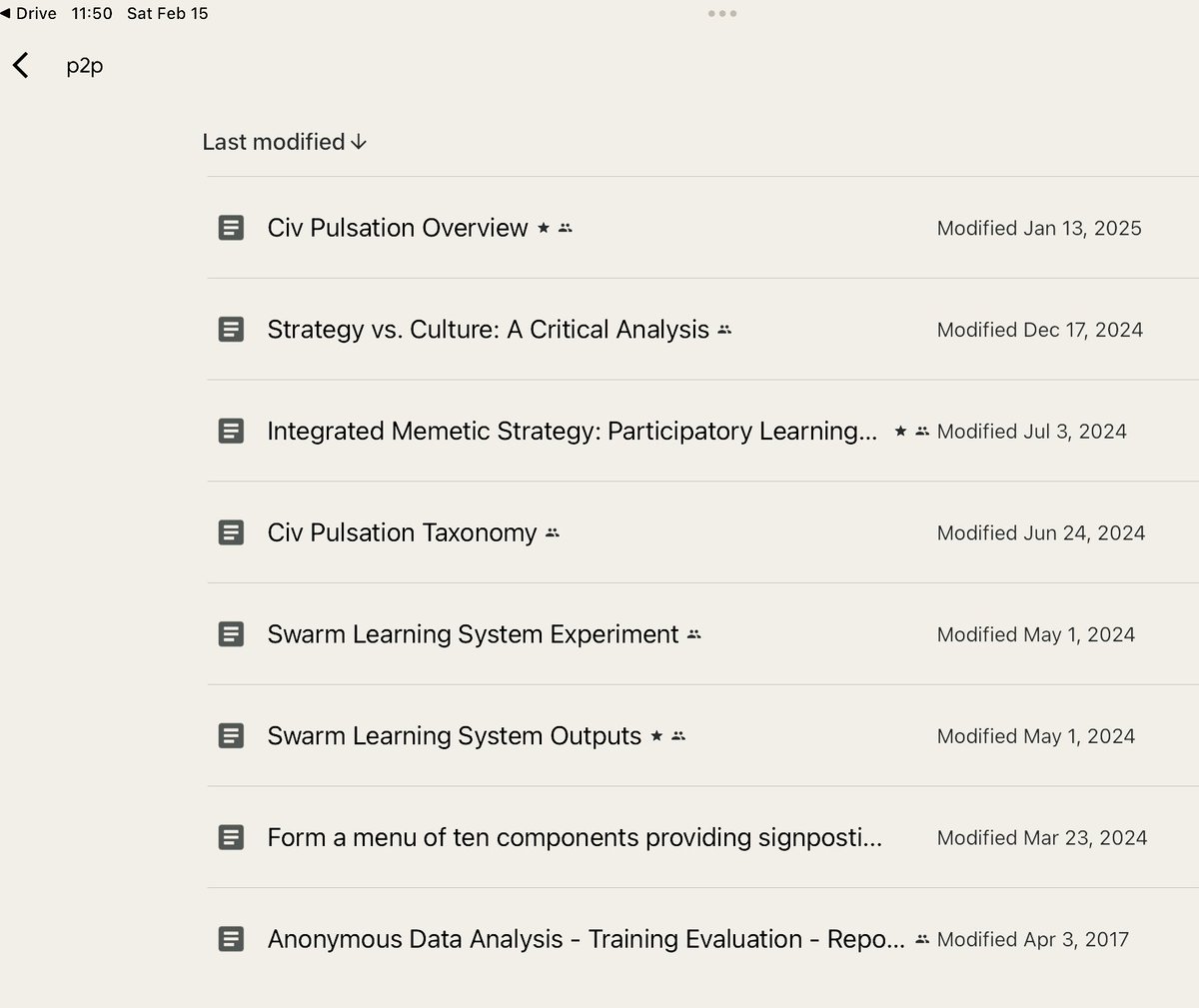1199x1008 pixels.
Task: Open Strategy vs. Culture: A Critical Analysis
Action: click(x=489, y=330)
